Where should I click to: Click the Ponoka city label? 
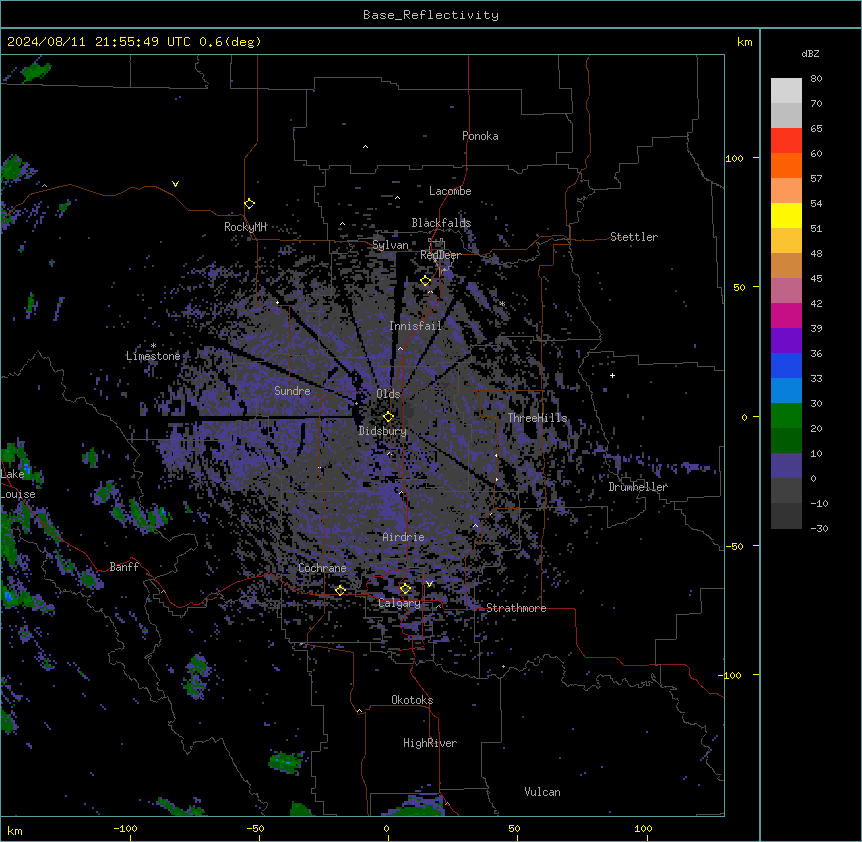tap(480, 136)
